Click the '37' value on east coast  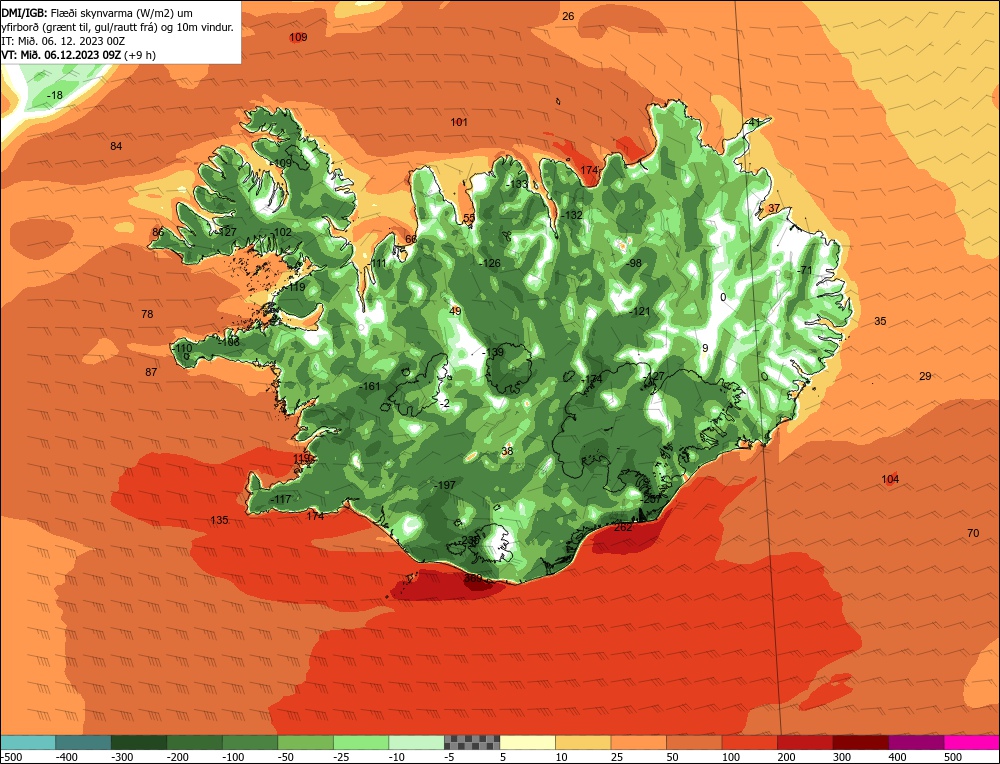(x=774, y=209)
